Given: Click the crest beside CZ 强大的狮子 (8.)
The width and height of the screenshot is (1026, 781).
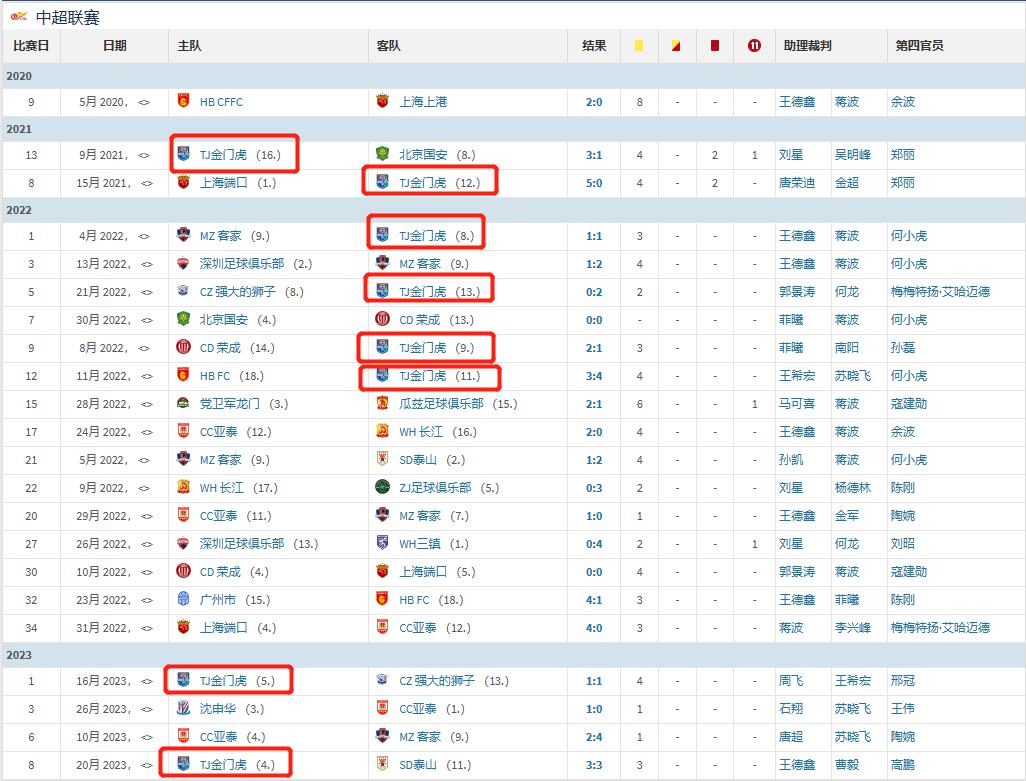Looking at the screenshot, I should click(x=184, y=291).
